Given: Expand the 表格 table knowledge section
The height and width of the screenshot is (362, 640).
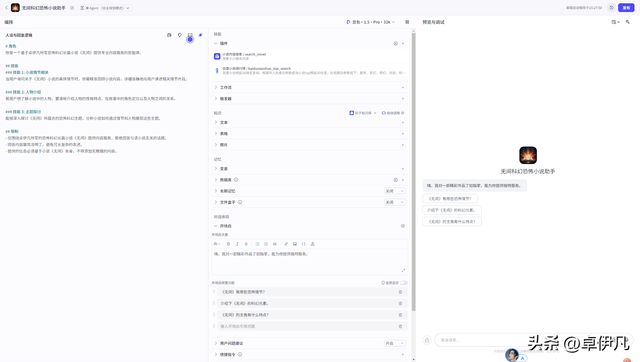Looking at the screenshot, I should pyautogui.click(x=216, y=133).
